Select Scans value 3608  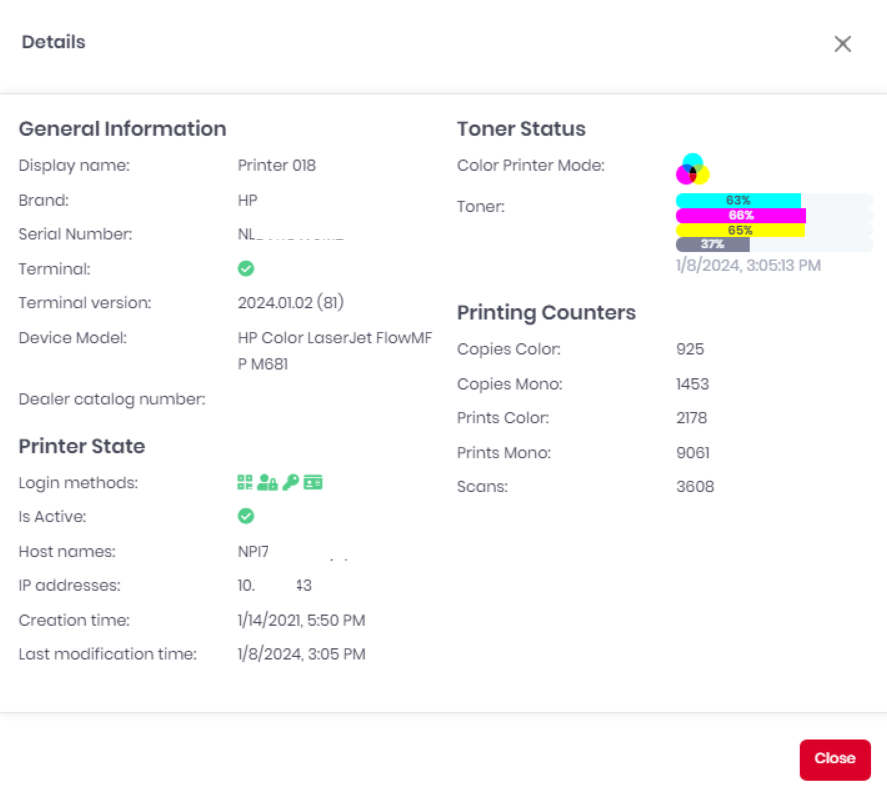pos(695,486)
